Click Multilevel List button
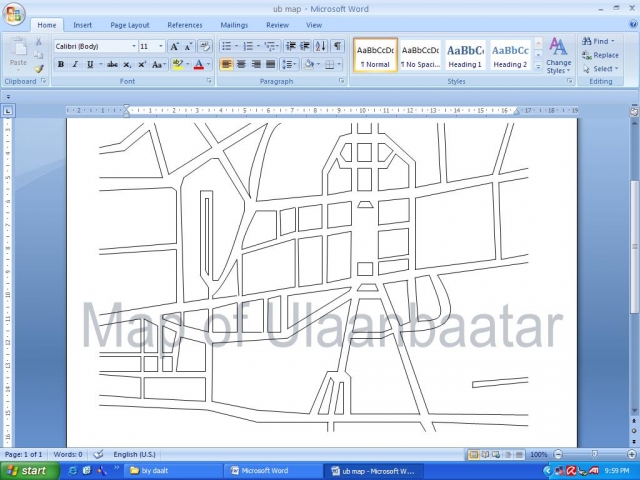The width and height of the screenshot is (640, 480). (270, 46)
